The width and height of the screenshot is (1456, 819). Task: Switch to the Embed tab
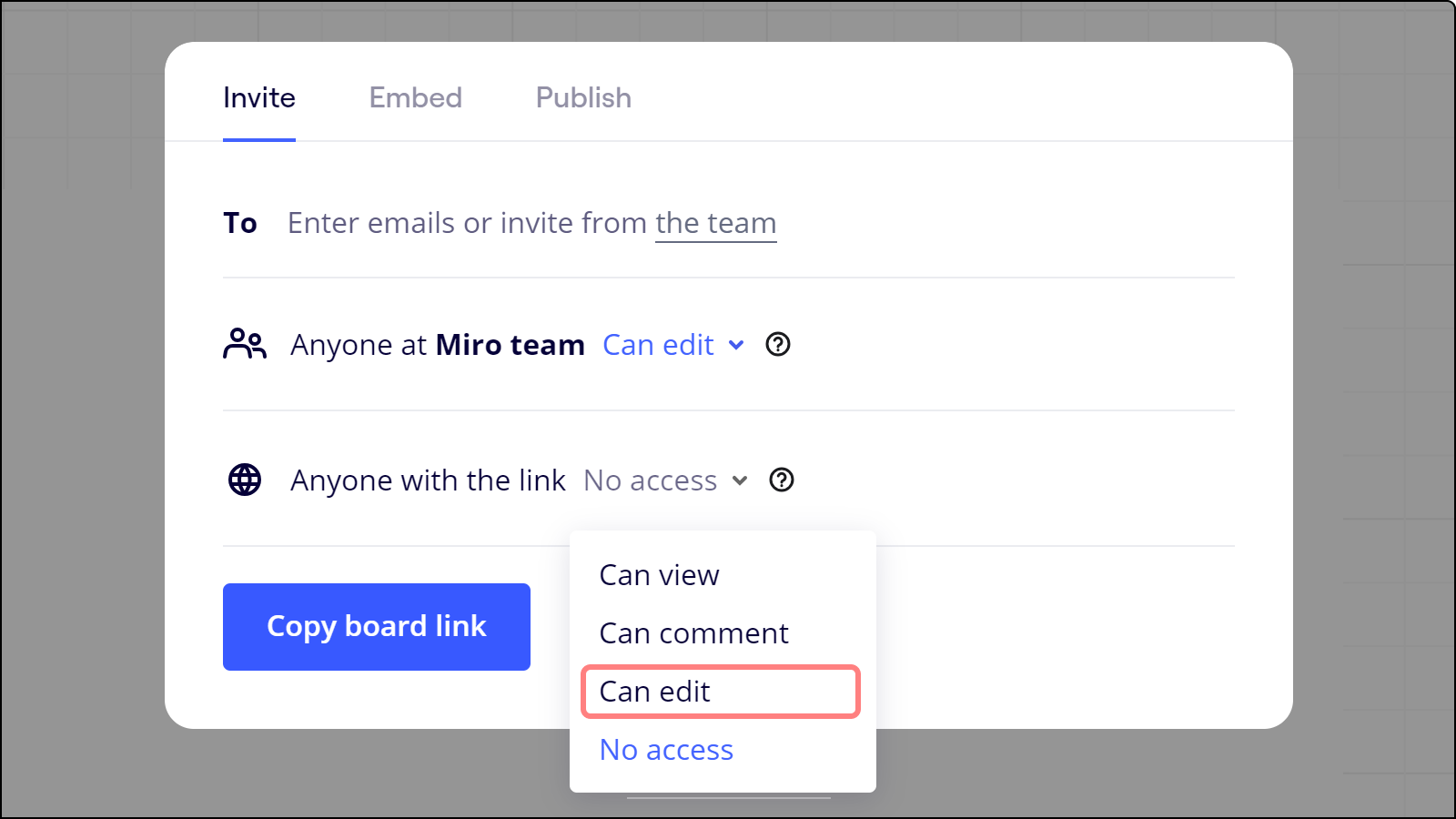tap(415, 97)
